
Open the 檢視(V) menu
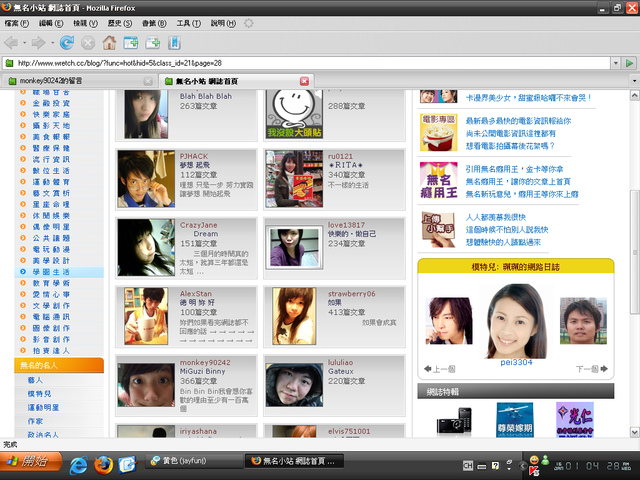(85, 23)
